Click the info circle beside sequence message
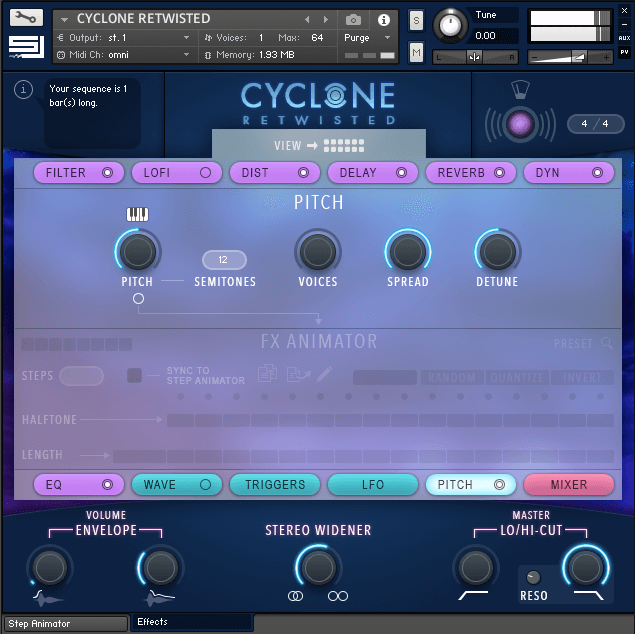The image size is (635, 634). (x=23, y=89)
